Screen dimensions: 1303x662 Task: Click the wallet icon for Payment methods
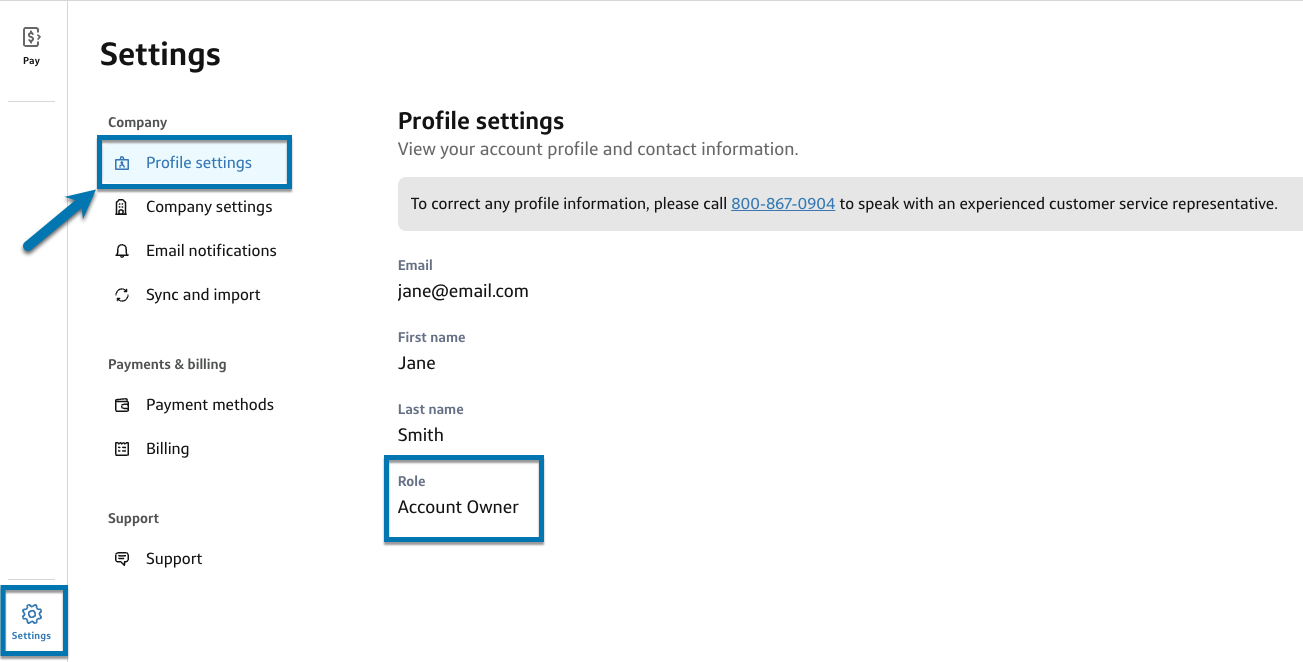coord(122,405)
